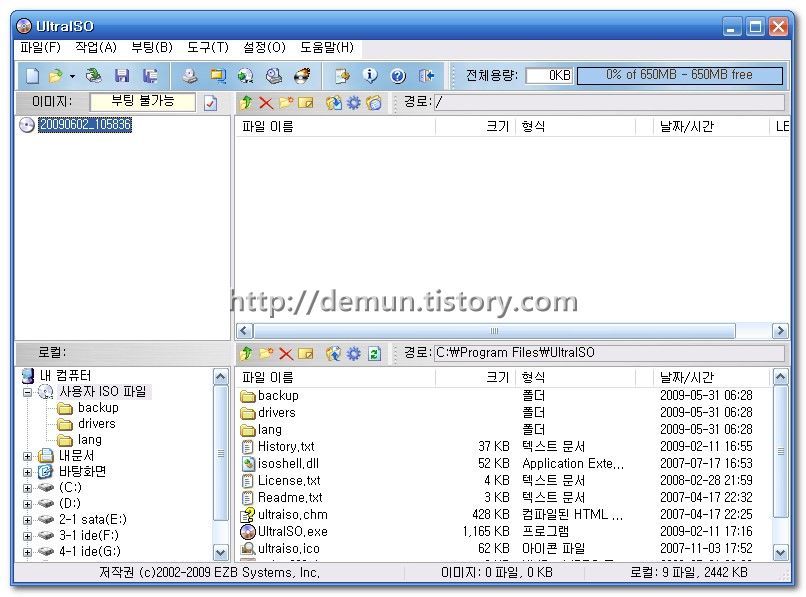Click the New image file icon

(32, 75)
